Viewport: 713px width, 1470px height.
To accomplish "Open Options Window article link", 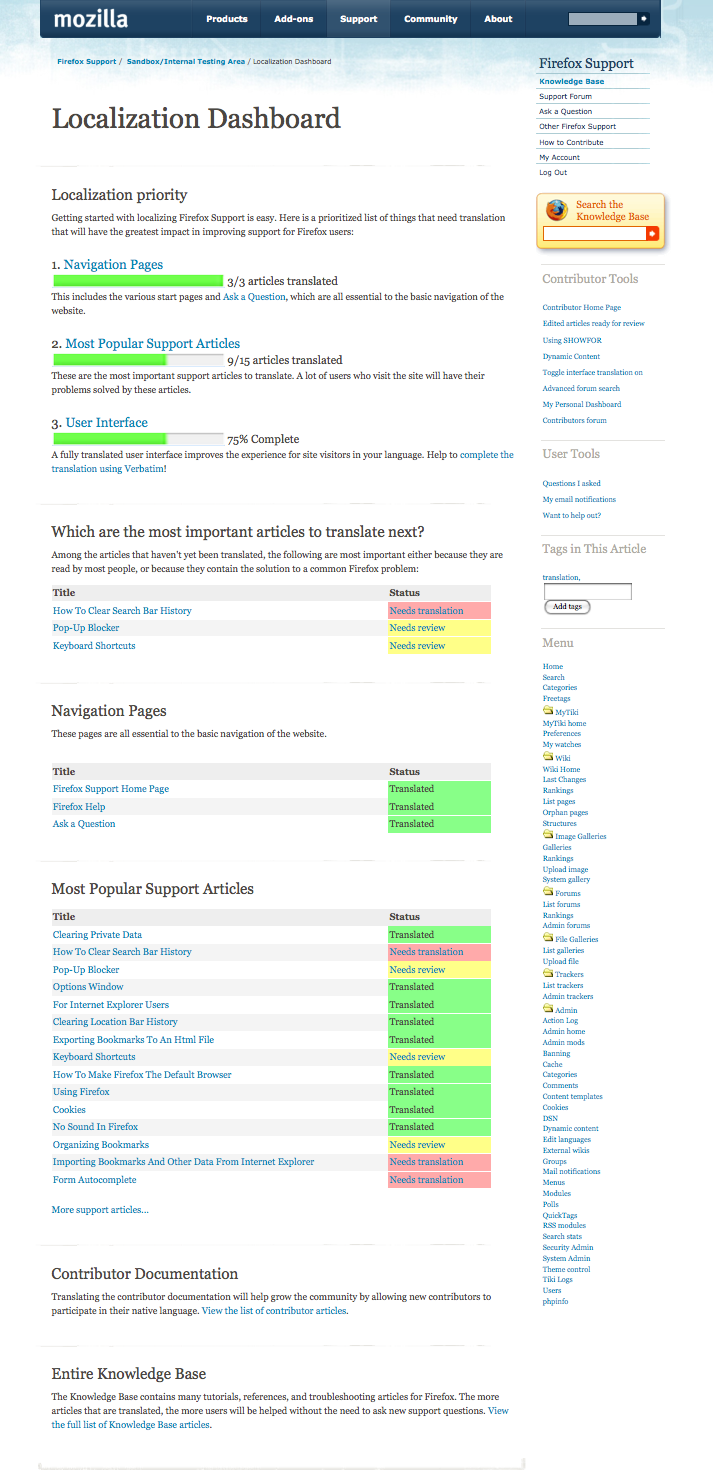I will (88, 987).
